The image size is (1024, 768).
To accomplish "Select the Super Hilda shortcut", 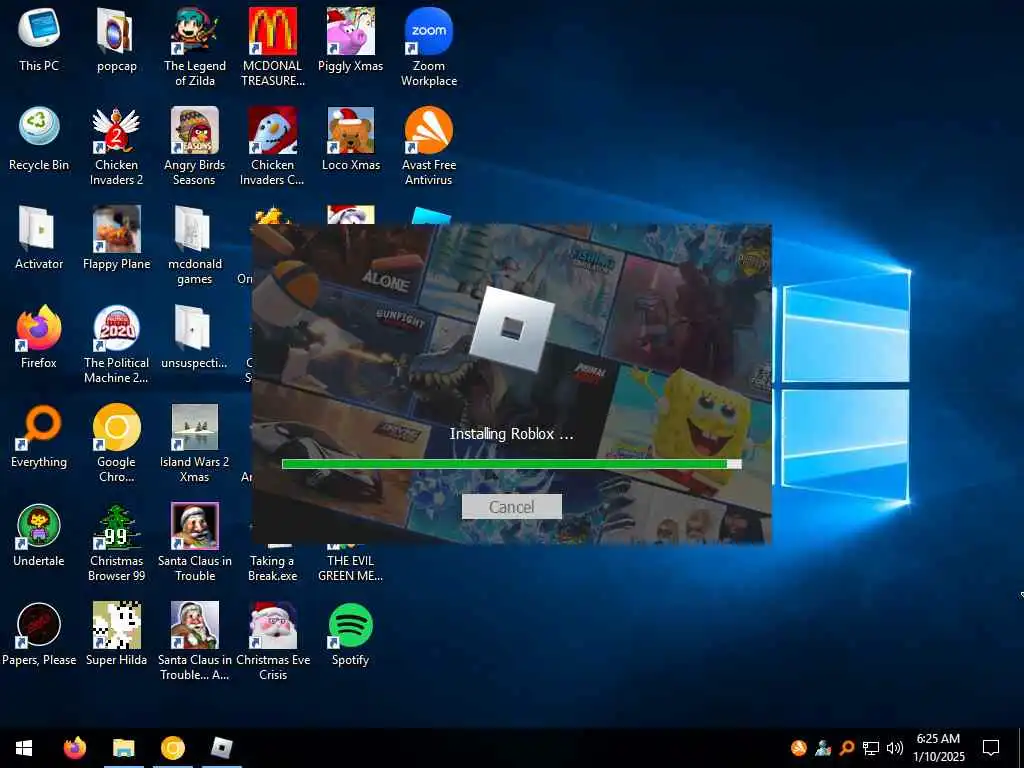I will tap(116, 634).
